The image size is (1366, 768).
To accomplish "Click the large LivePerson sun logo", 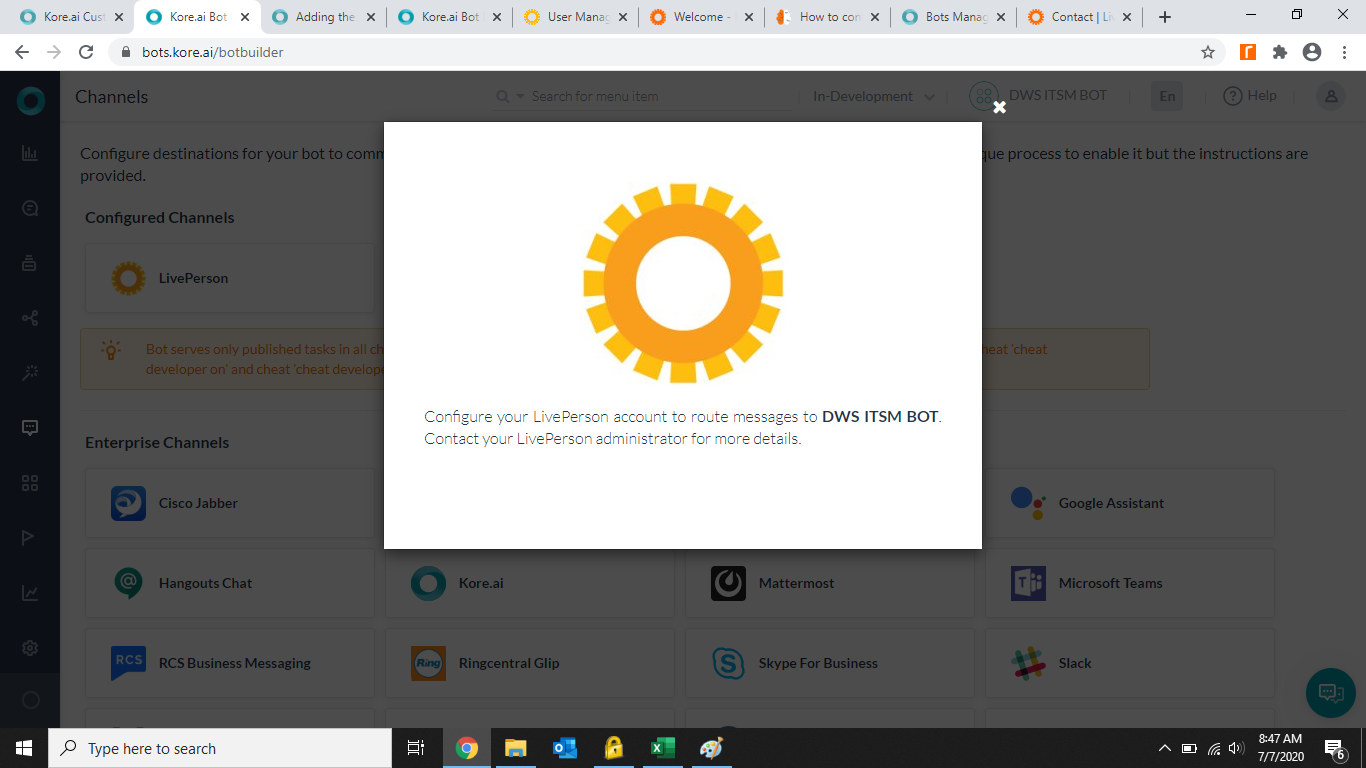I will [683, 283].
